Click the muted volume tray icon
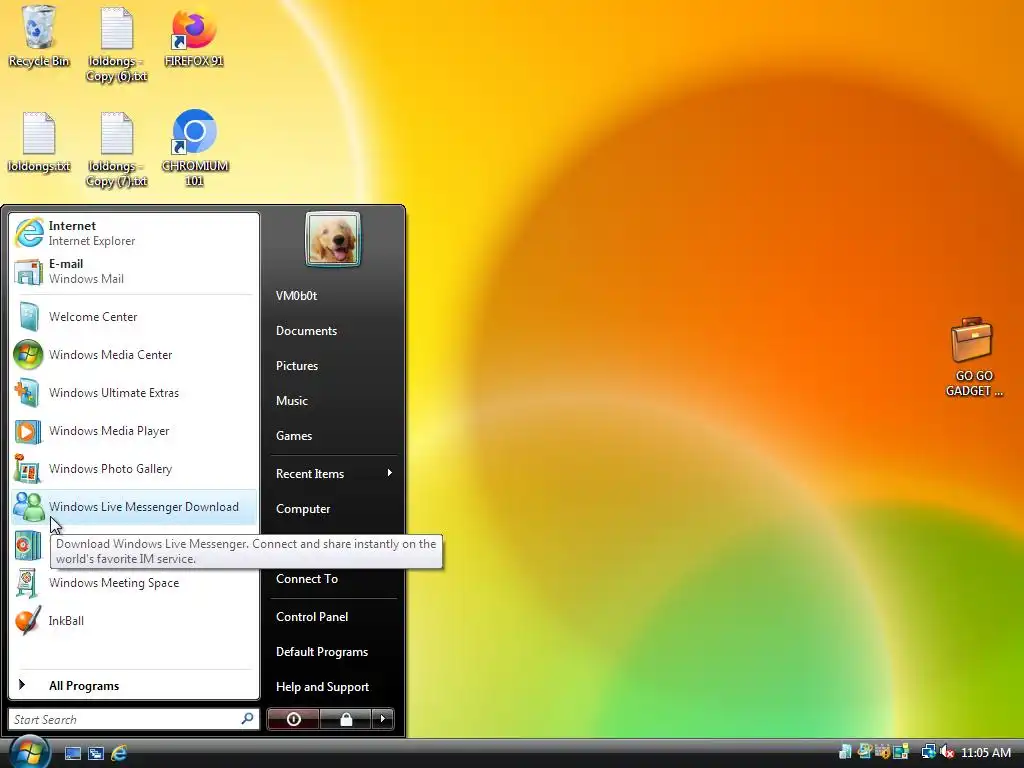This screenshot has width=1024, height=768. coord(947,752)
